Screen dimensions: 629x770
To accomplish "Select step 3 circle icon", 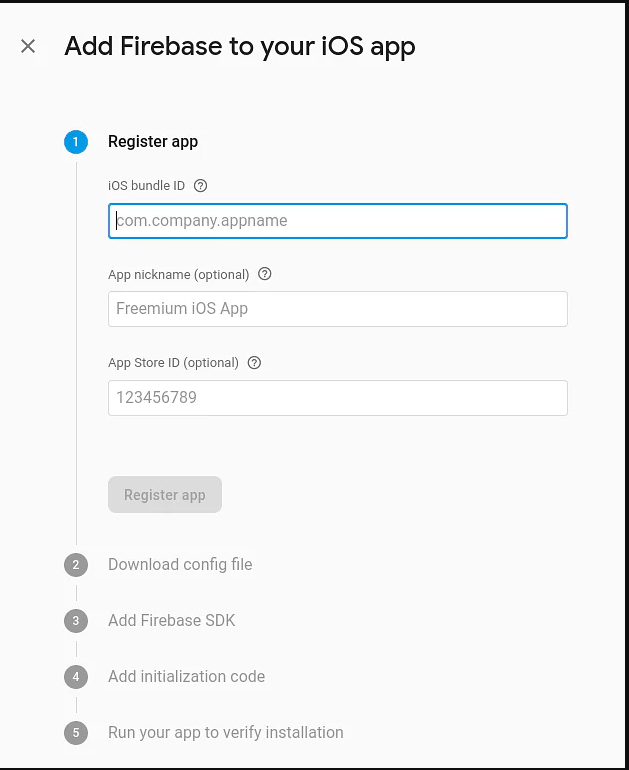I will pyautogui.click(x=76, y=621).
